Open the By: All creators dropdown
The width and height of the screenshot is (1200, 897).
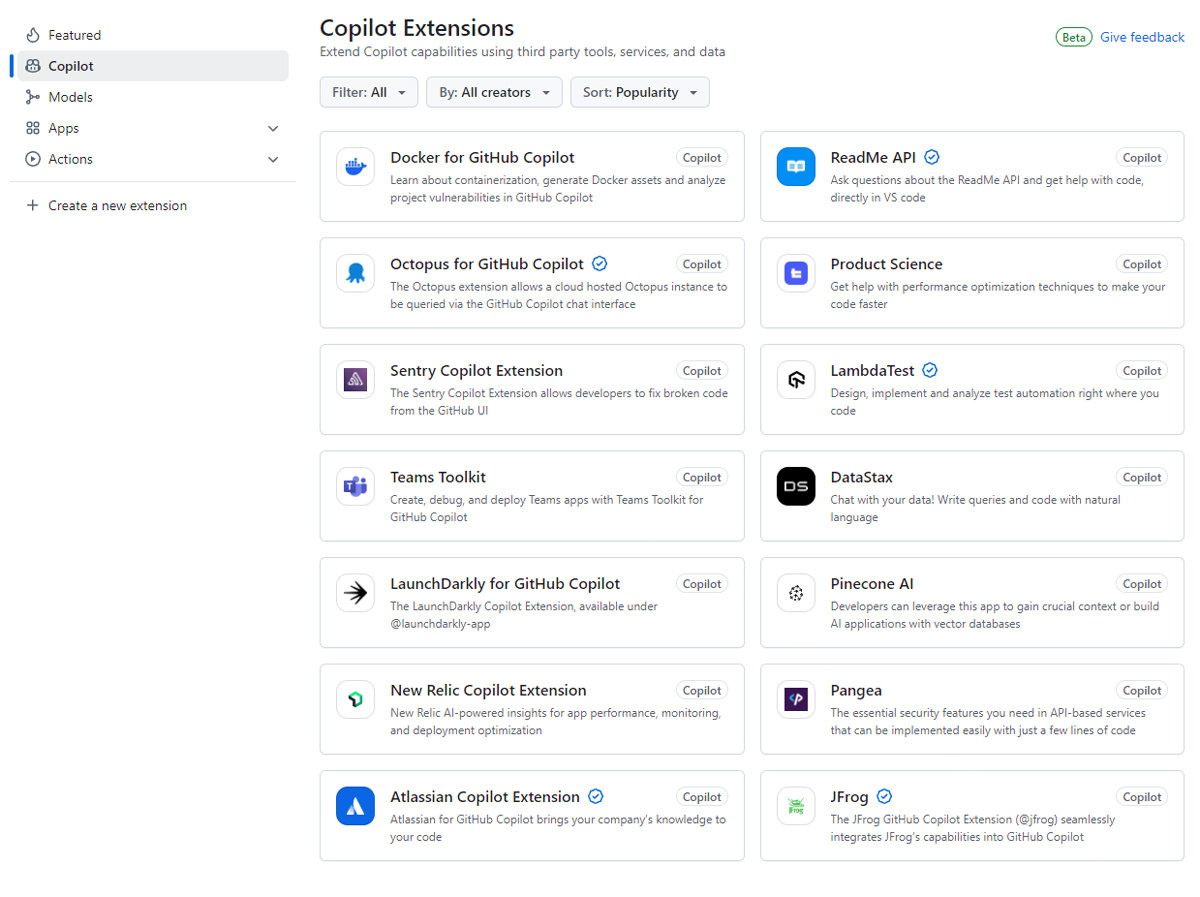click(x=494, y=91)
